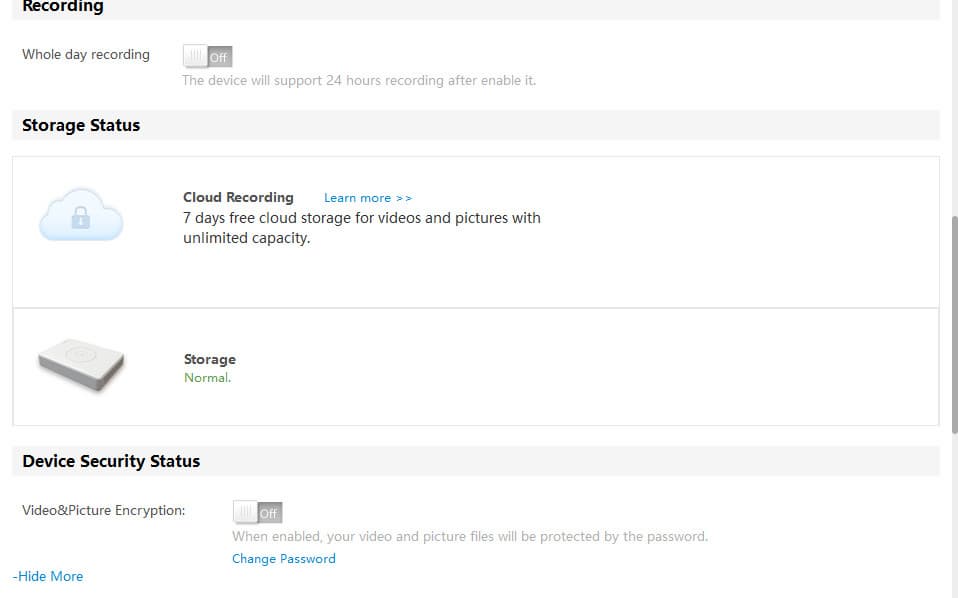Click the Change Password link
958x598 pixels.
pos(284,559)
